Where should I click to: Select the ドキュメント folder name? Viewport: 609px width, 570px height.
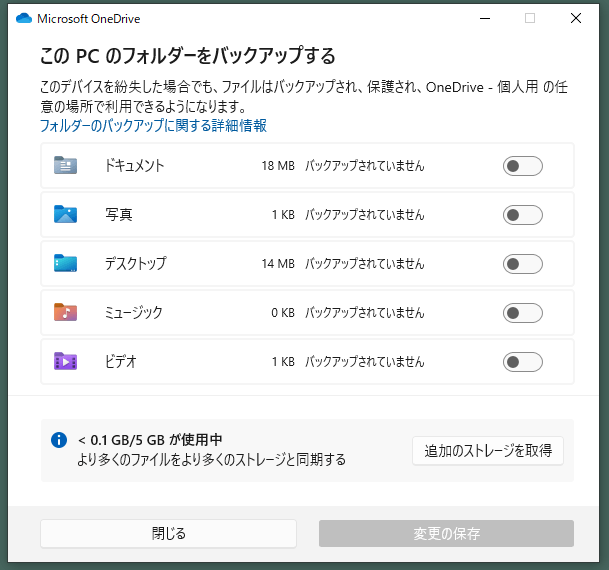click(135, 166)
